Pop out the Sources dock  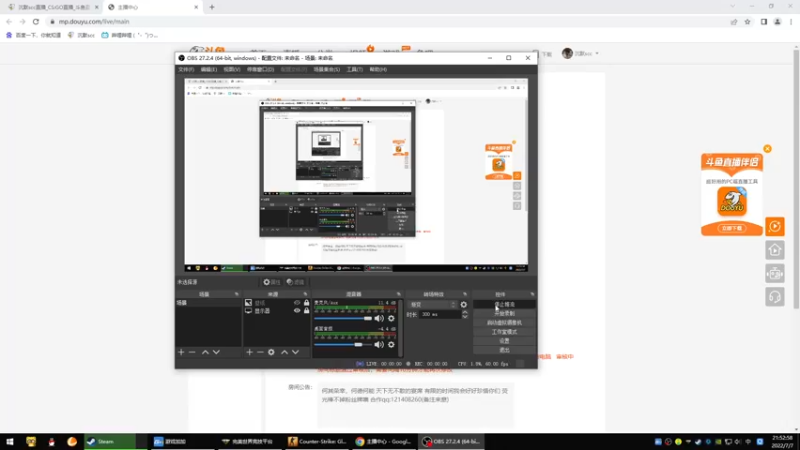pos(306,294)
